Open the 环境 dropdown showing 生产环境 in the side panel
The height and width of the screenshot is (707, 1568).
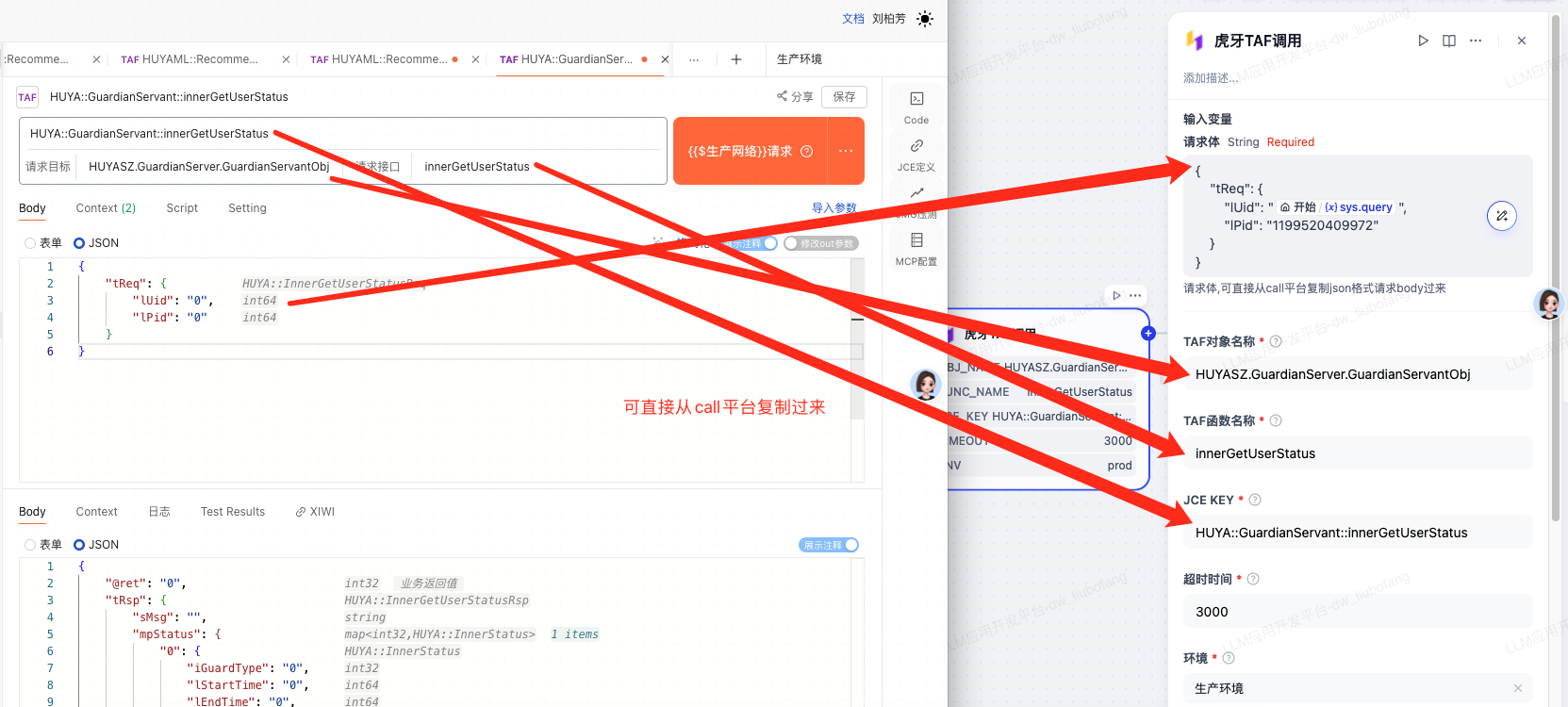click(x=1356, y=688)
